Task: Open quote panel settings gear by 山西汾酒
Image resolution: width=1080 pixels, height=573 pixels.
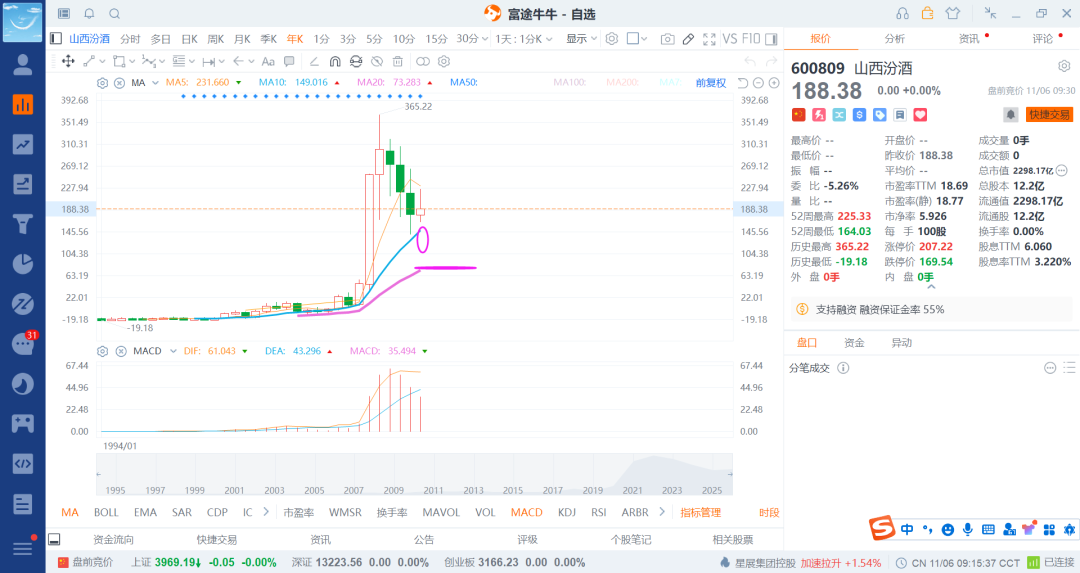Action: pos(1064,66)
